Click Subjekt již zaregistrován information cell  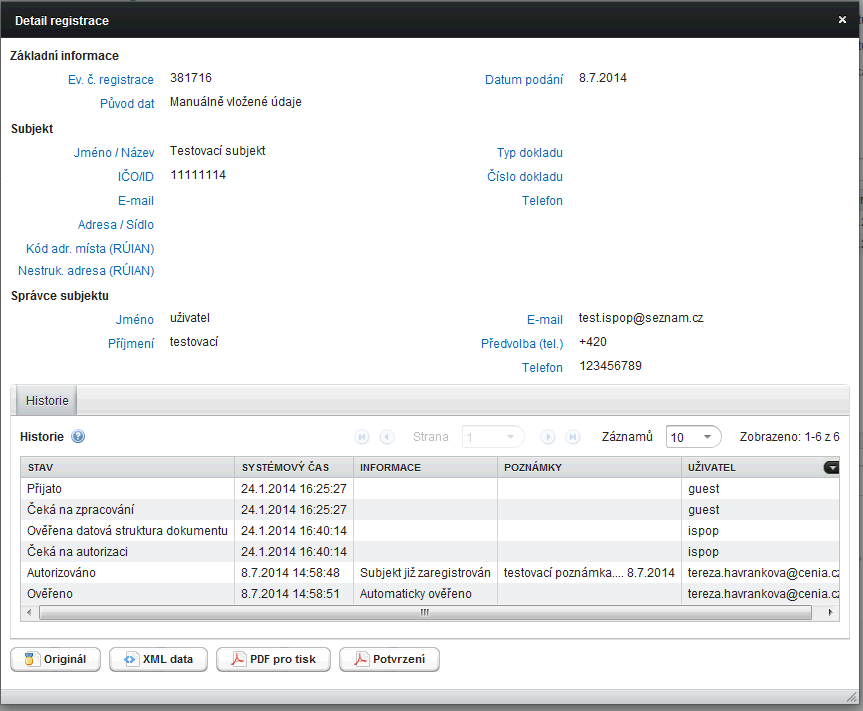click(425, 572)
